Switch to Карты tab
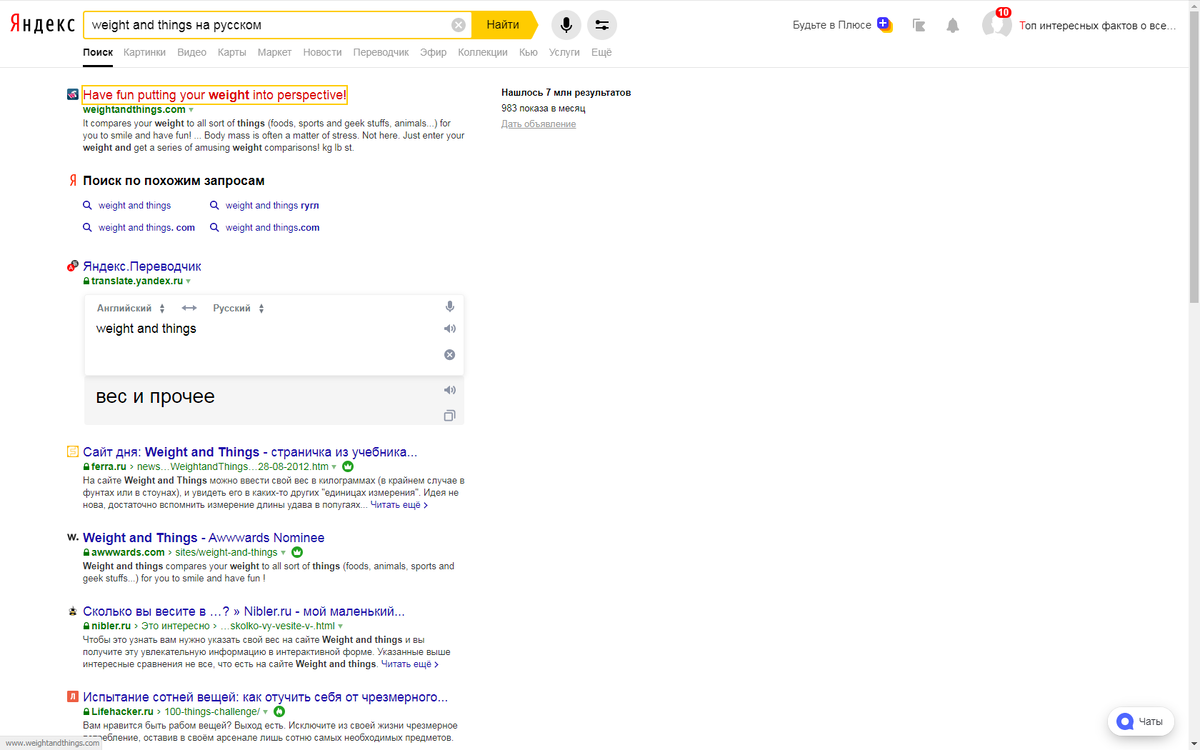Viewport: 1200px width, 750px height. (x=232, y=52)
